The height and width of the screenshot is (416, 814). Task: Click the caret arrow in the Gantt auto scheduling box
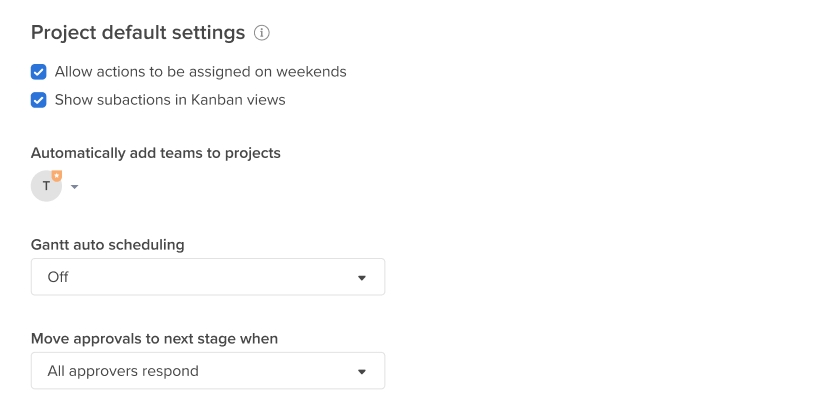click(x=362, y=278)
